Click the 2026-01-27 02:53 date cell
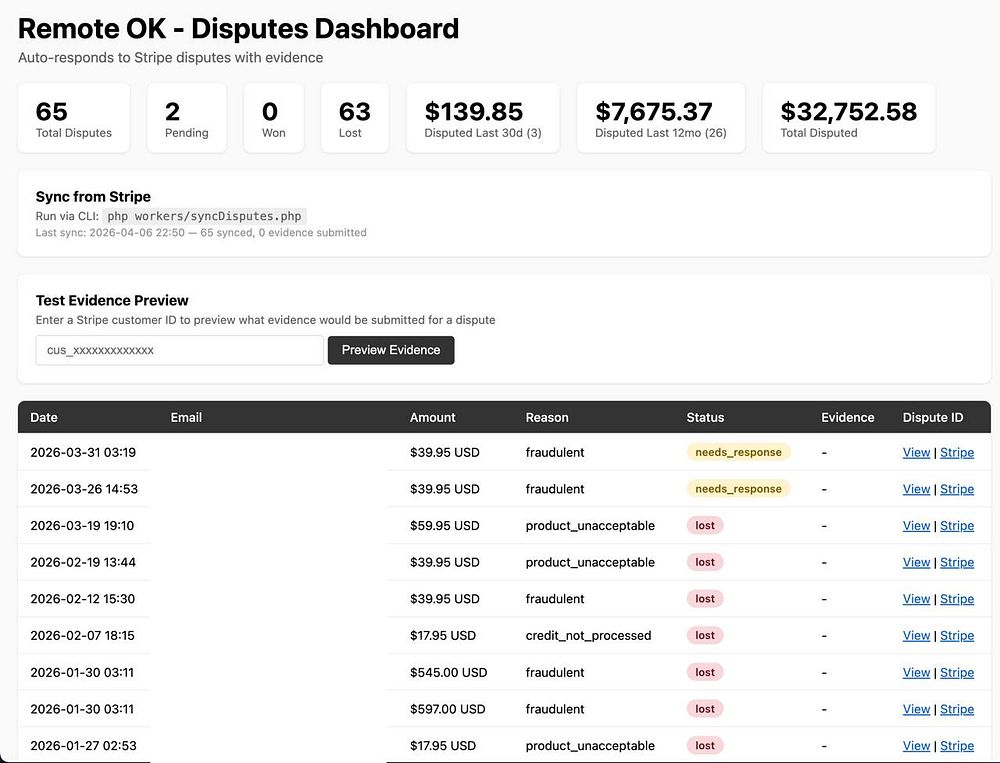The image size is (1000, 763). (x=84, y=746)
